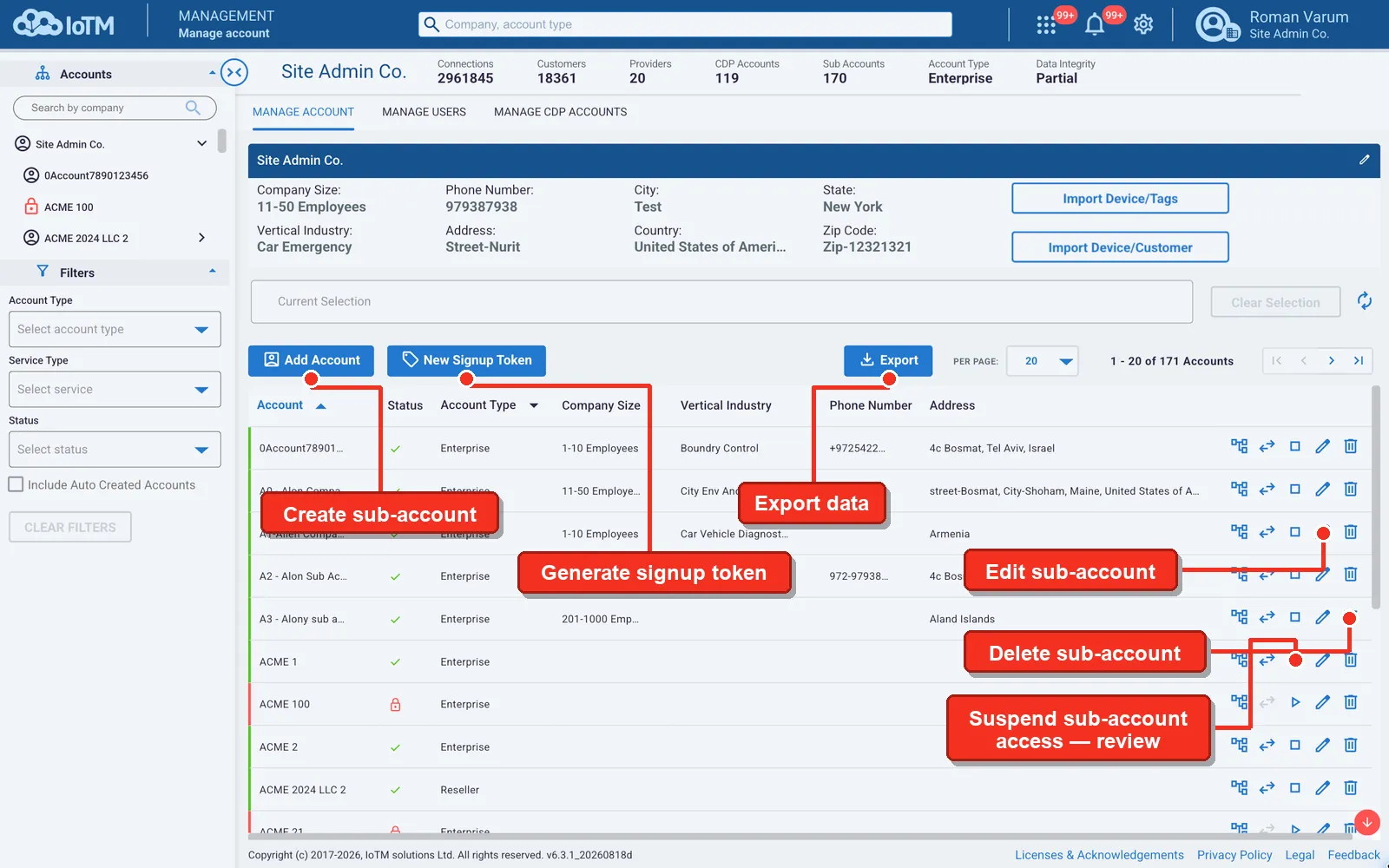Collapse the Filters section

(x=212, y=272)
